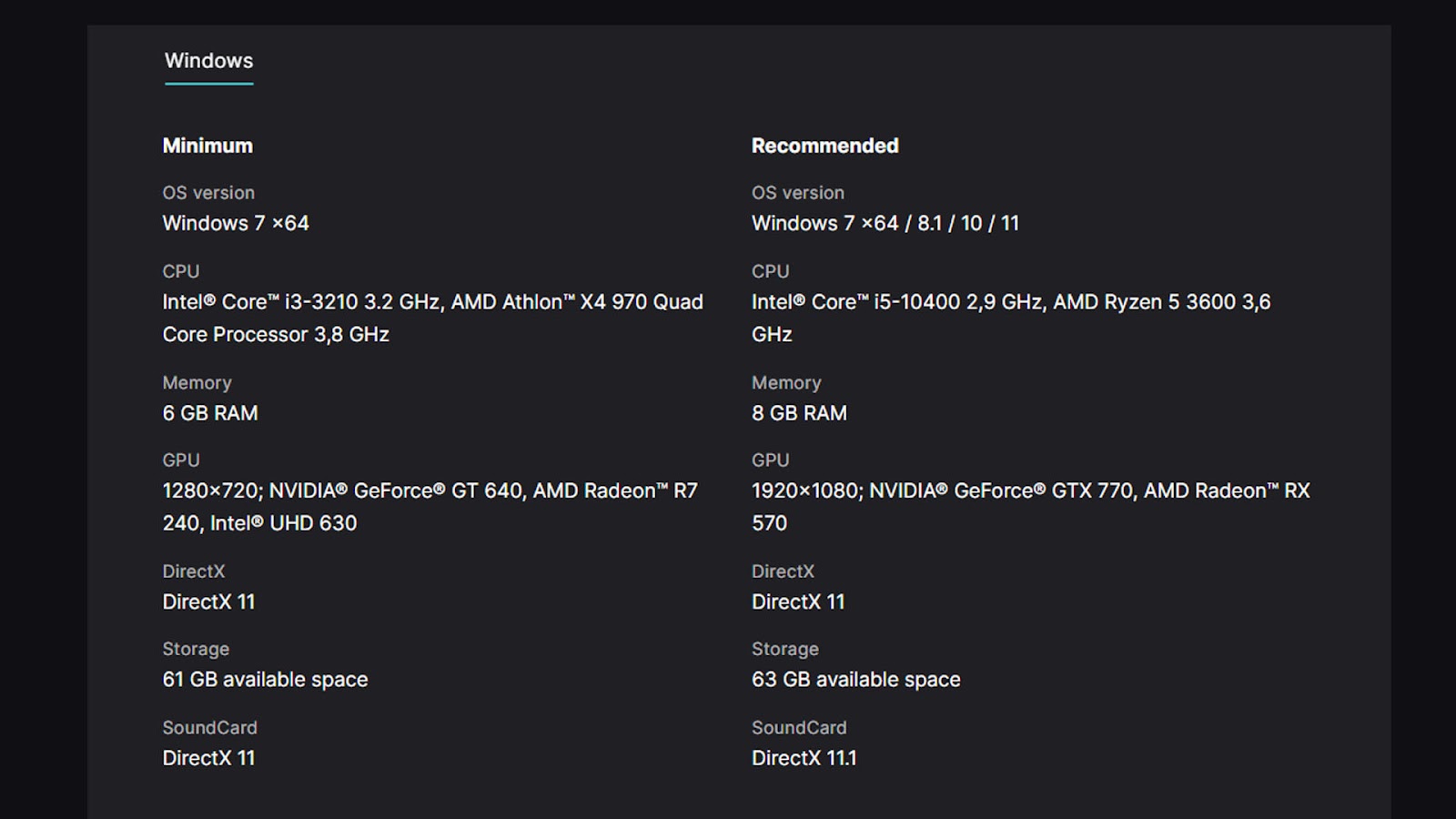This screenshot has width=1456, height=819.
Task: Click the 'SoundCard' label under Recommended
Action: 799,728
